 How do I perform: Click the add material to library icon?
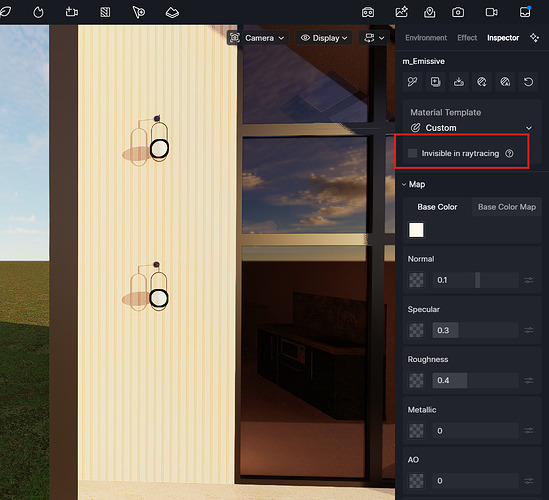coord(436,82)
